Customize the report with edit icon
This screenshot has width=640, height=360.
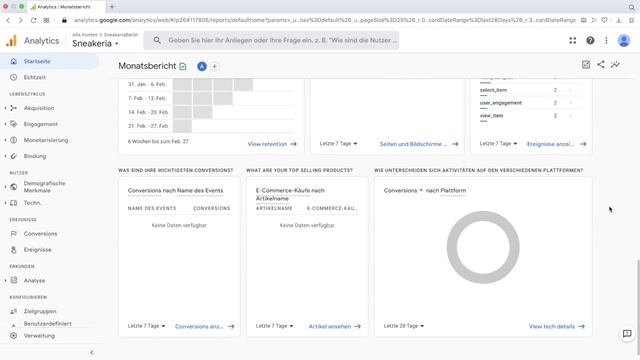coord(586,64)
